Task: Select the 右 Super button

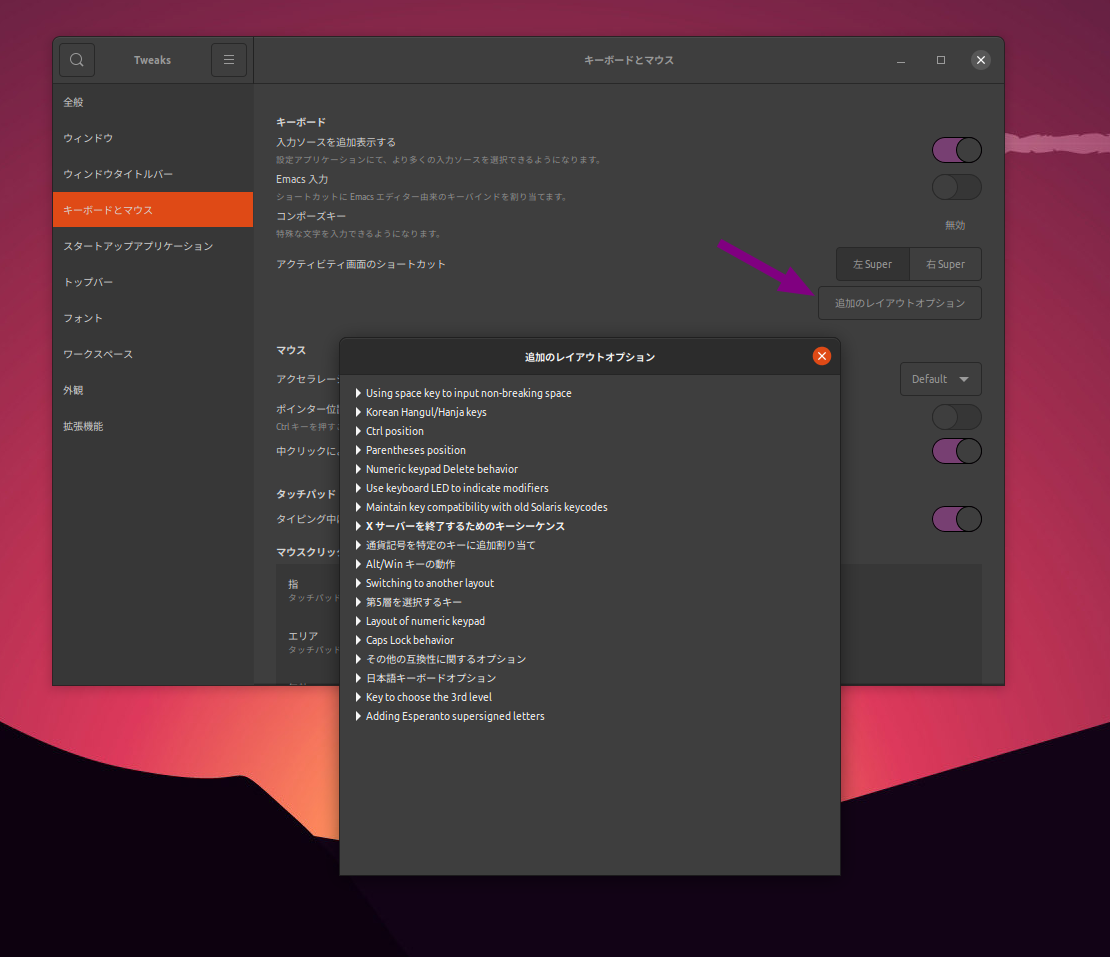Action: click(945, 264)
